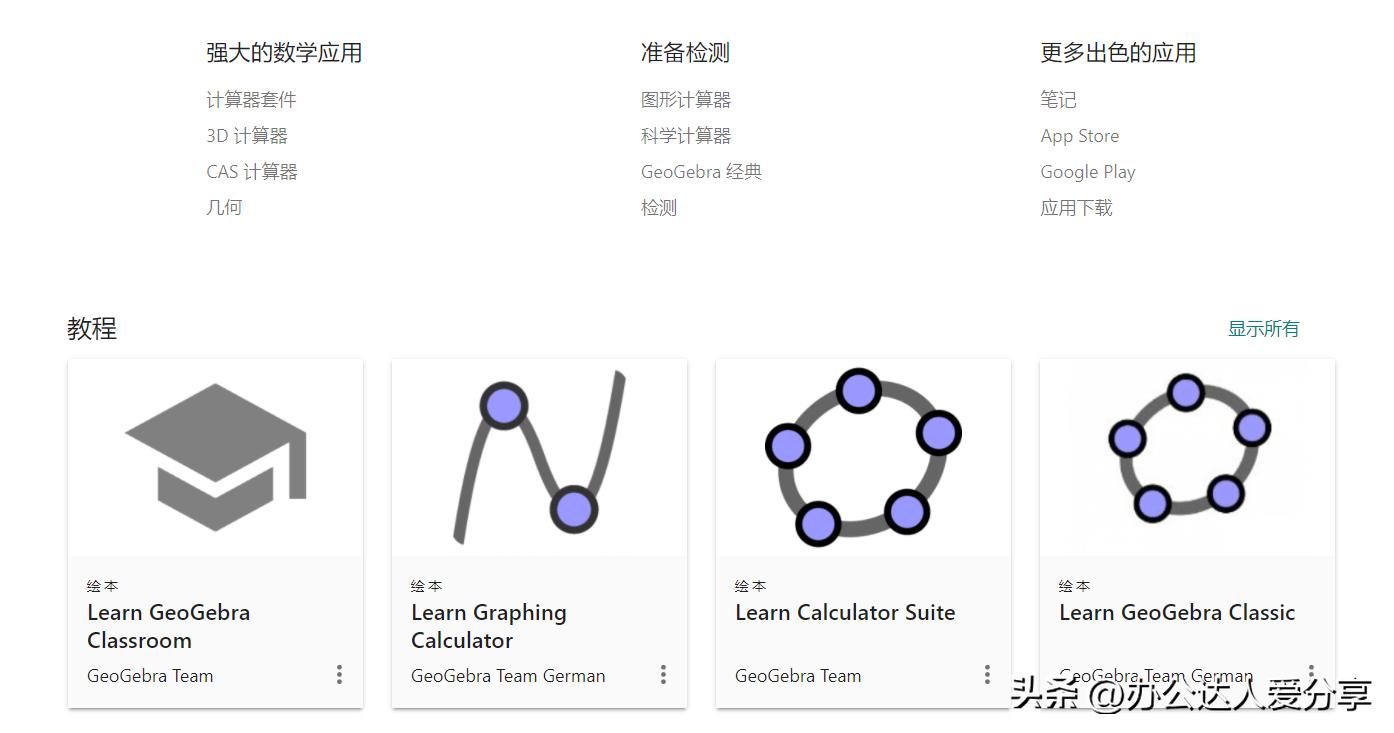Open the three-dot menu on Learn Calculator Suite
Image resolution: width=1394 pixels, height=733 pixels.
click(987, 675)
